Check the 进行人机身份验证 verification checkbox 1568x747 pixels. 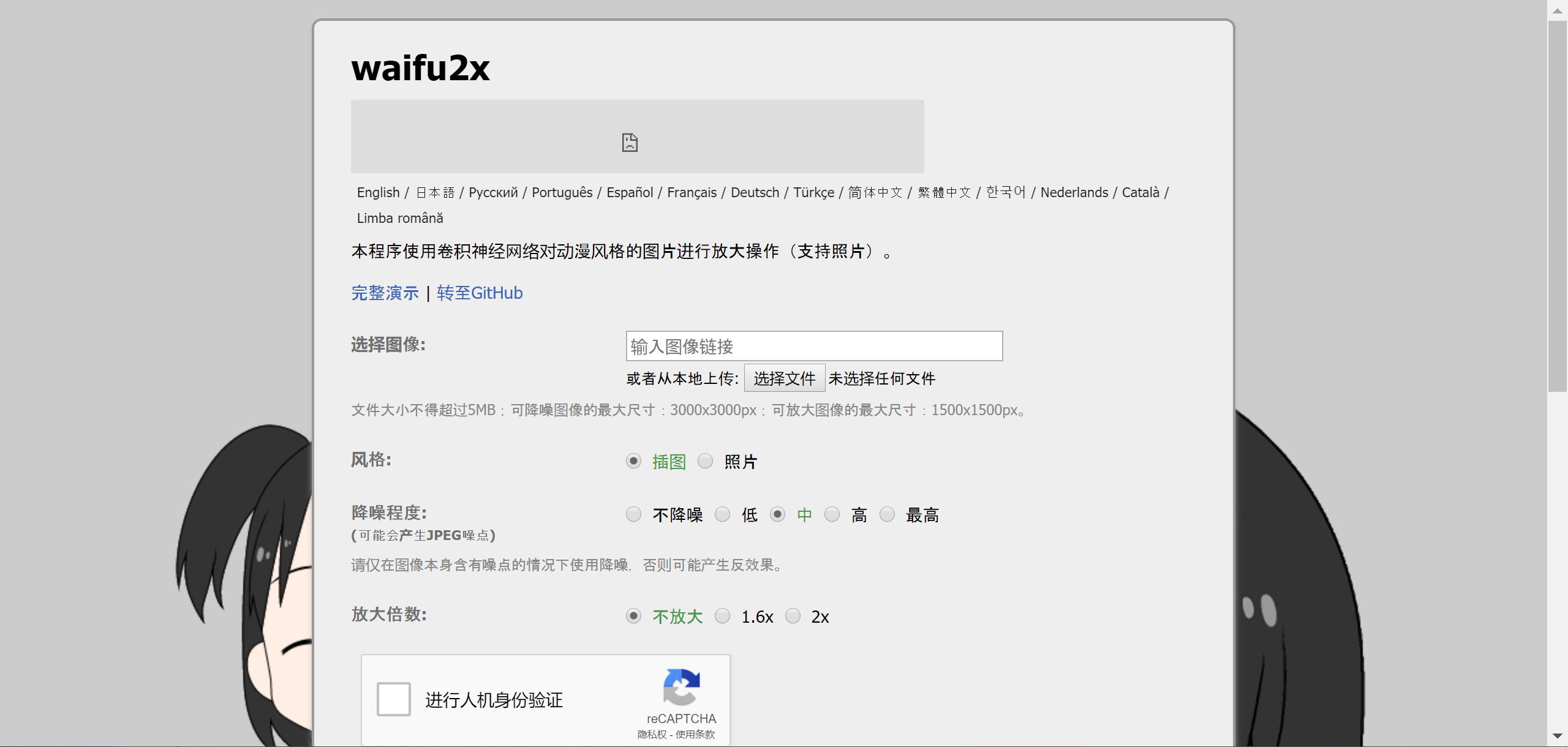click(x=394, y=699)
